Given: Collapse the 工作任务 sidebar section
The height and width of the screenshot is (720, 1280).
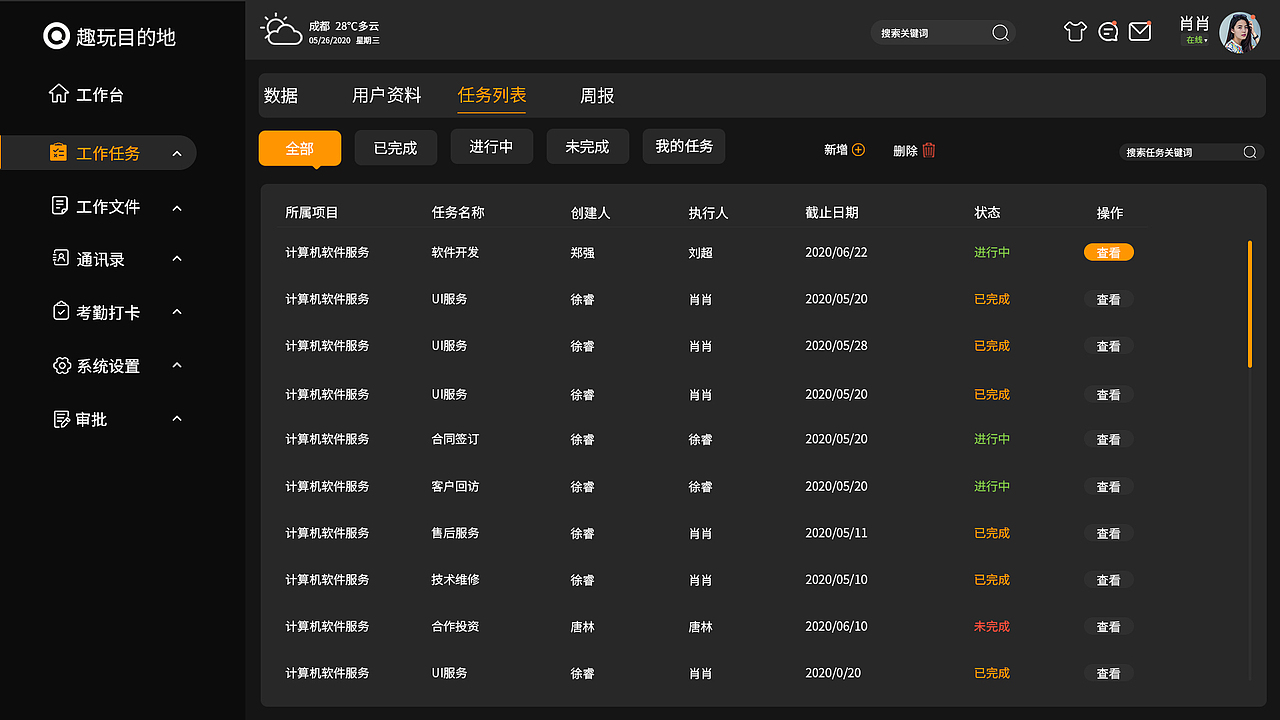Looking at the screenshot, I should [x=176, y=152].
